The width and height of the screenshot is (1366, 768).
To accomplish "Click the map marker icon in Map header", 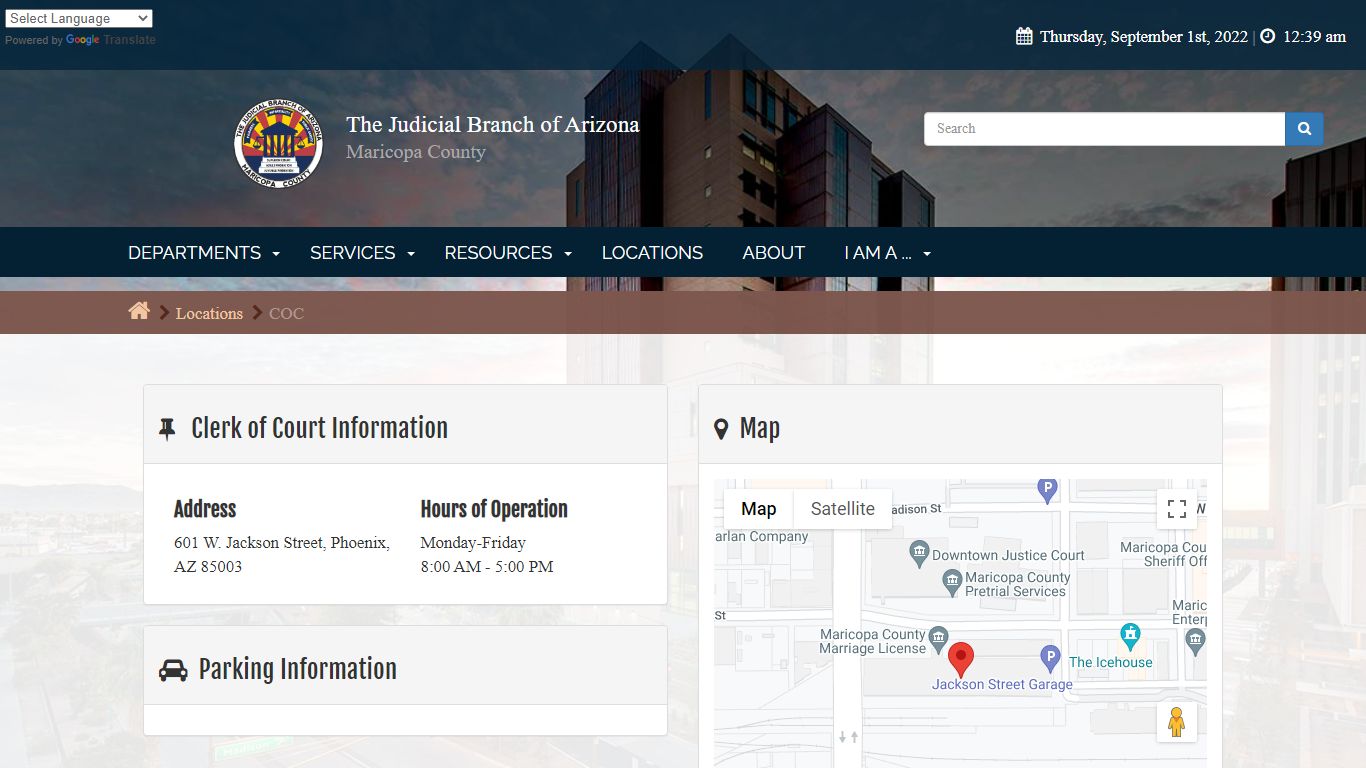I will pos(721,430).
